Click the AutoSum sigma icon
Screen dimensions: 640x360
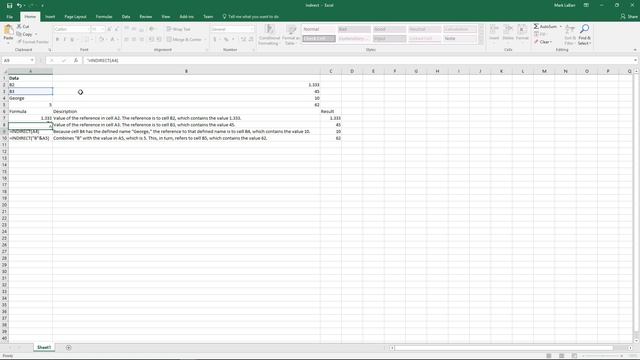(536, 27)
